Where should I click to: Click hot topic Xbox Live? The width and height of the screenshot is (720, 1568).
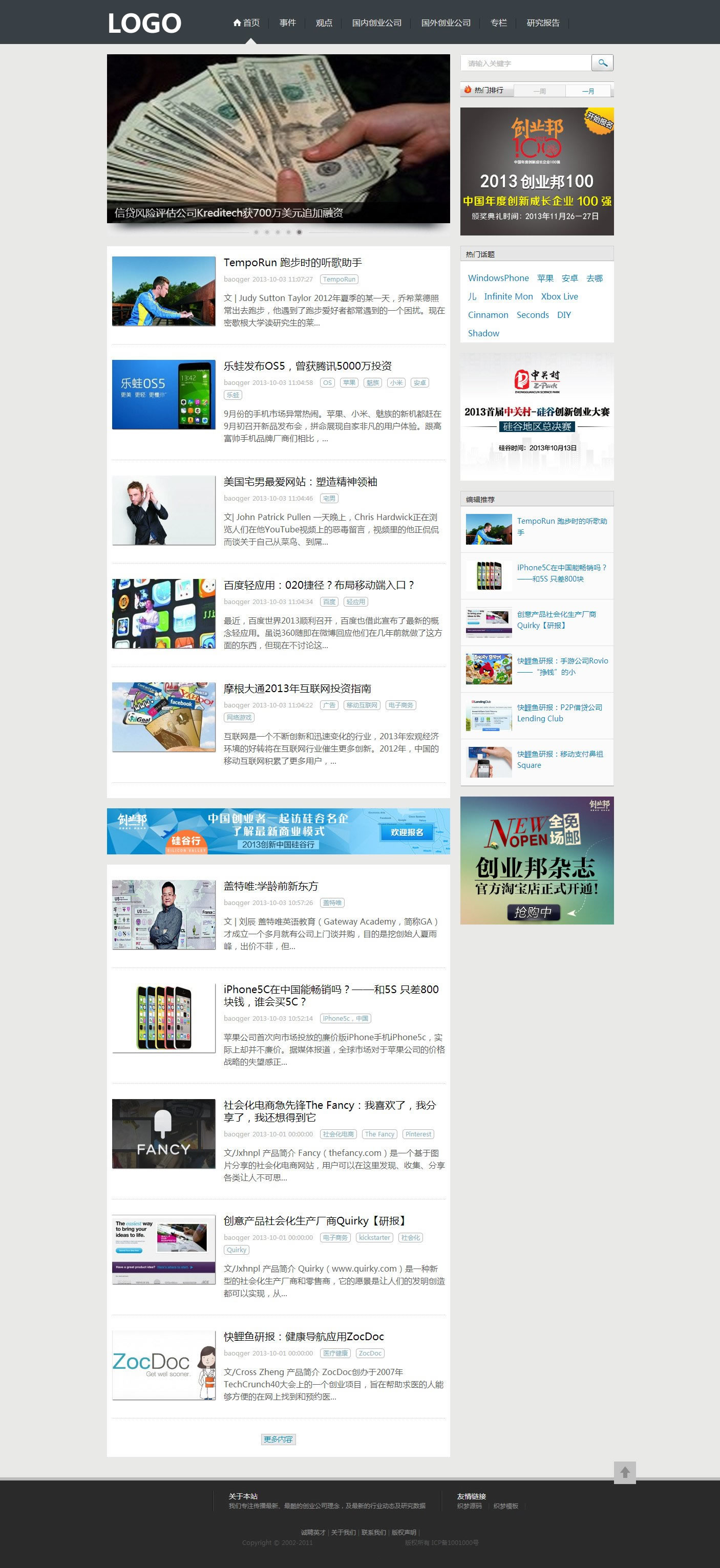(x=560, y=296)
